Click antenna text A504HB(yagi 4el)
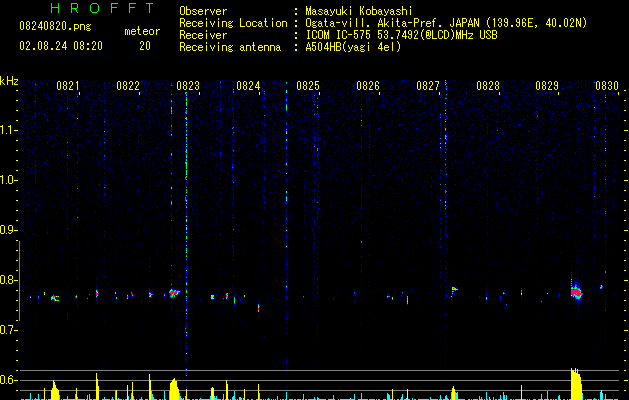Screen dimensions: 629x400 pos(353,47)
